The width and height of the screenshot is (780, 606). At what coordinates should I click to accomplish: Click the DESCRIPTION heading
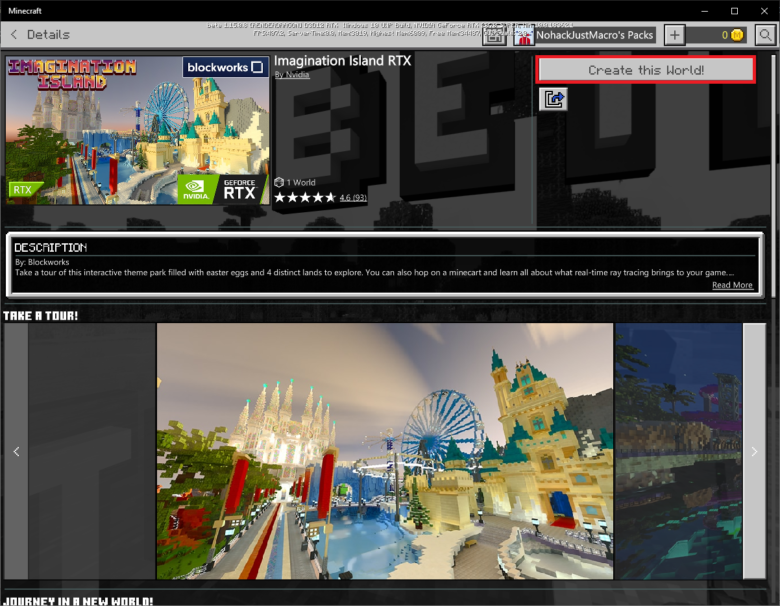point(51,247)
